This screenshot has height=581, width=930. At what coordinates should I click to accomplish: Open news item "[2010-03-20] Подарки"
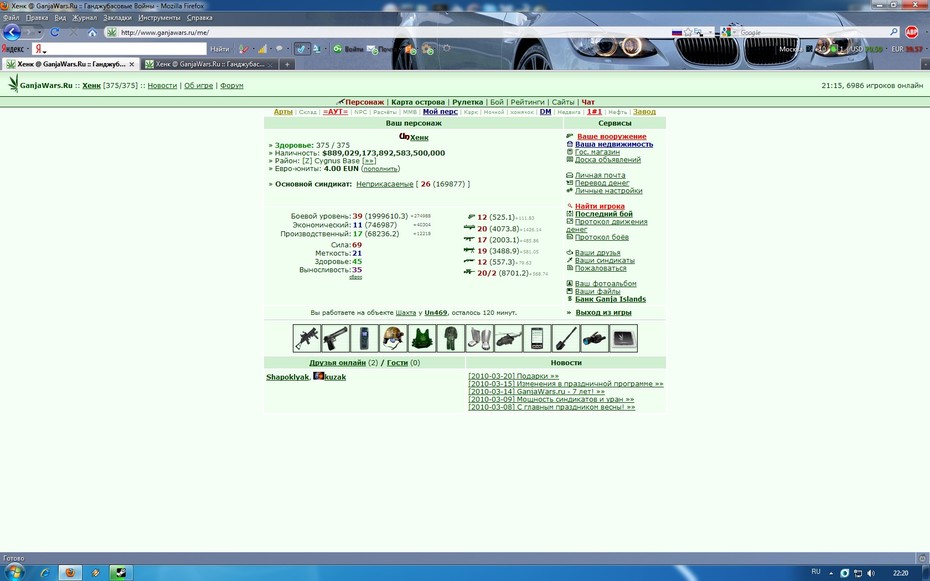click(514, 376)
